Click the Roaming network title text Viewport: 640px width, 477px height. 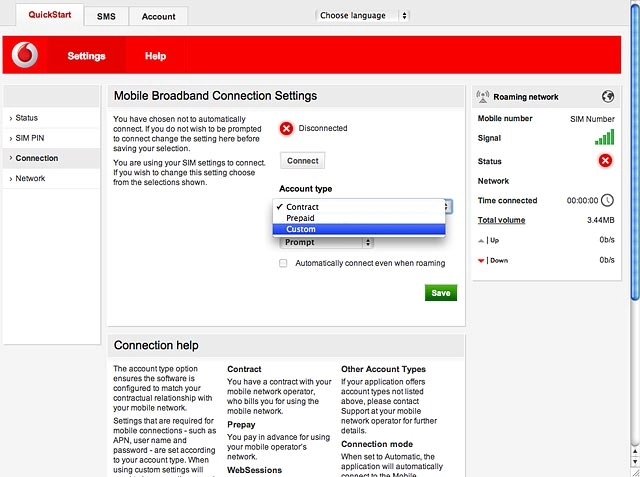point(526,97)
